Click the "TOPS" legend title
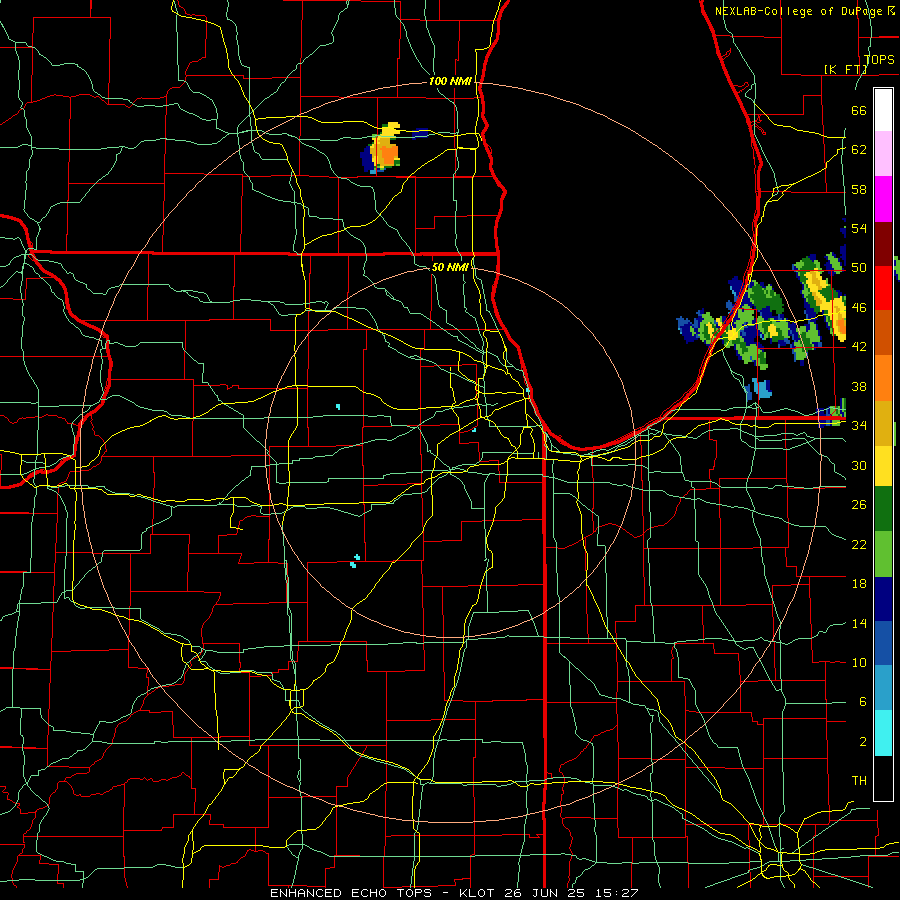This screenshot has width=900, height=900. point(879,60)
